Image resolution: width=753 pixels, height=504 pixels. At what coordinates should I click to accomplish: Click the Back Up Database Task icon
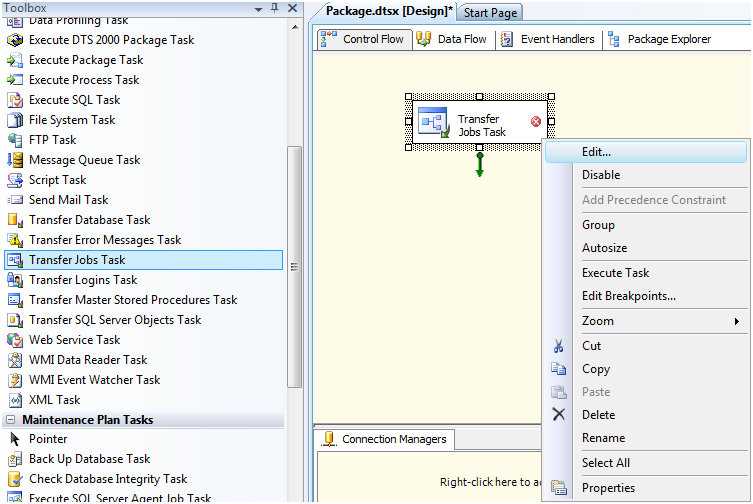(x=15, y=459)
